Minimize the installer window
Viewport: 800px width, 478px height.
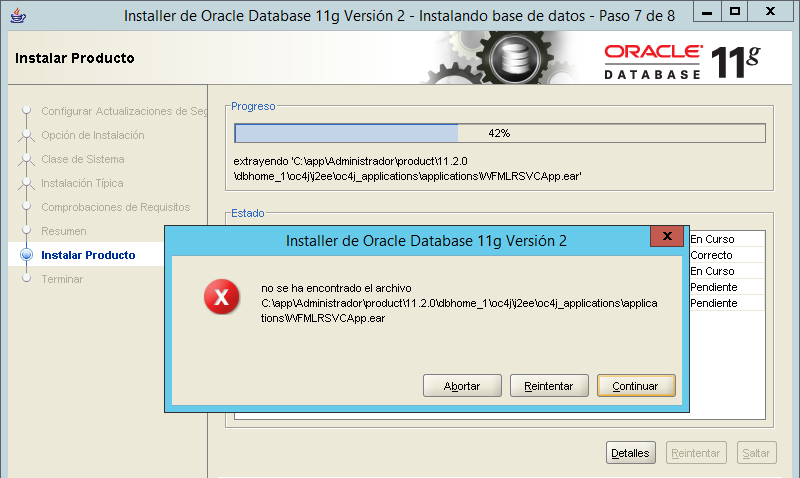707,11
